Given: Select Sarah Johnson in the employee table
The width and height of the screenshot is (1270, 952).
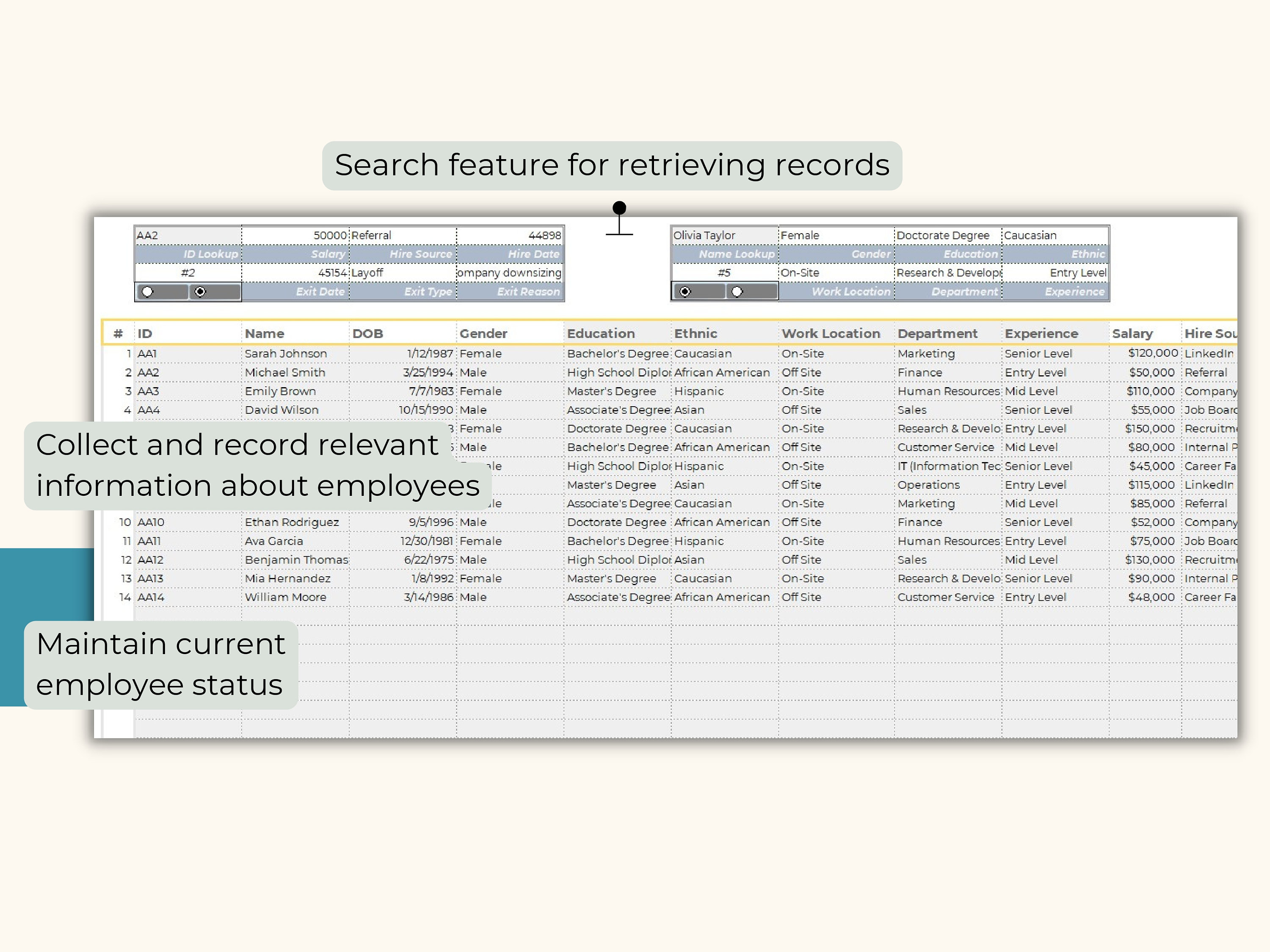Looking at the screenshot, I should pyautogui.click(x=287, y=353).
